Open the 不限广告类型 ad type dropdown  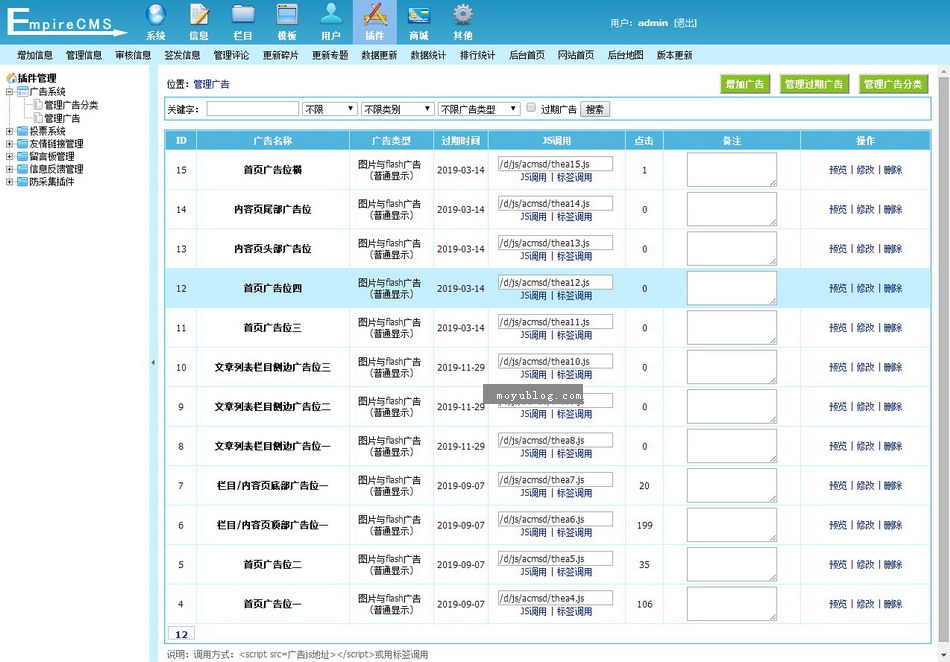click(x=479, y=109)
